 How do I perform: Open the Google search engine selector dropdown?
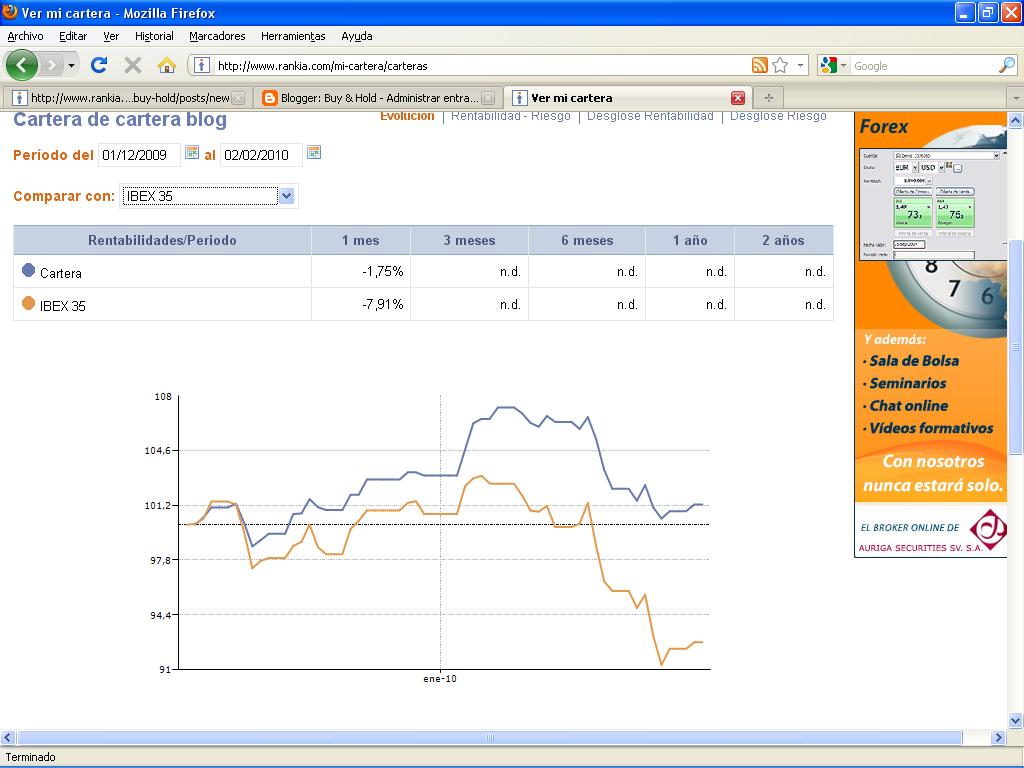pos(834,65)
